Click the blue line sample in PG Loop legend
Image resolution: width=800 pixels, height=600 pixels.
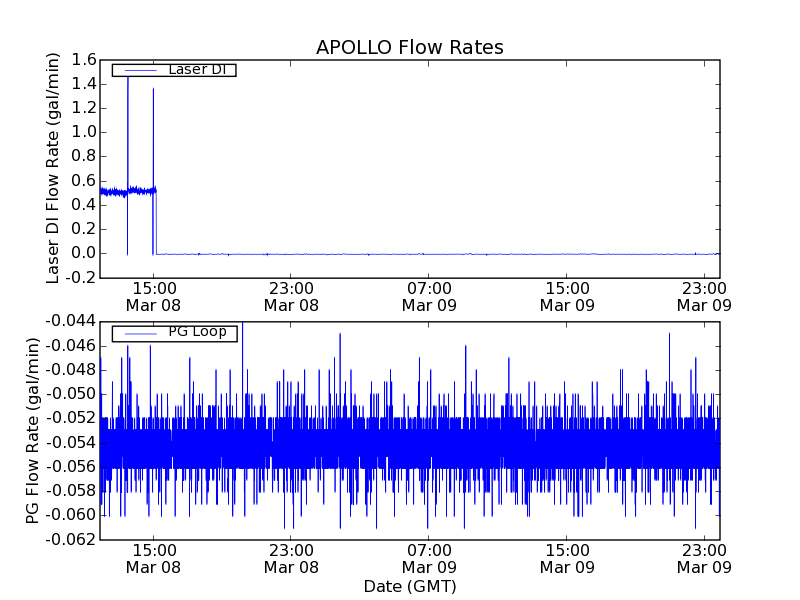point(136,333)
